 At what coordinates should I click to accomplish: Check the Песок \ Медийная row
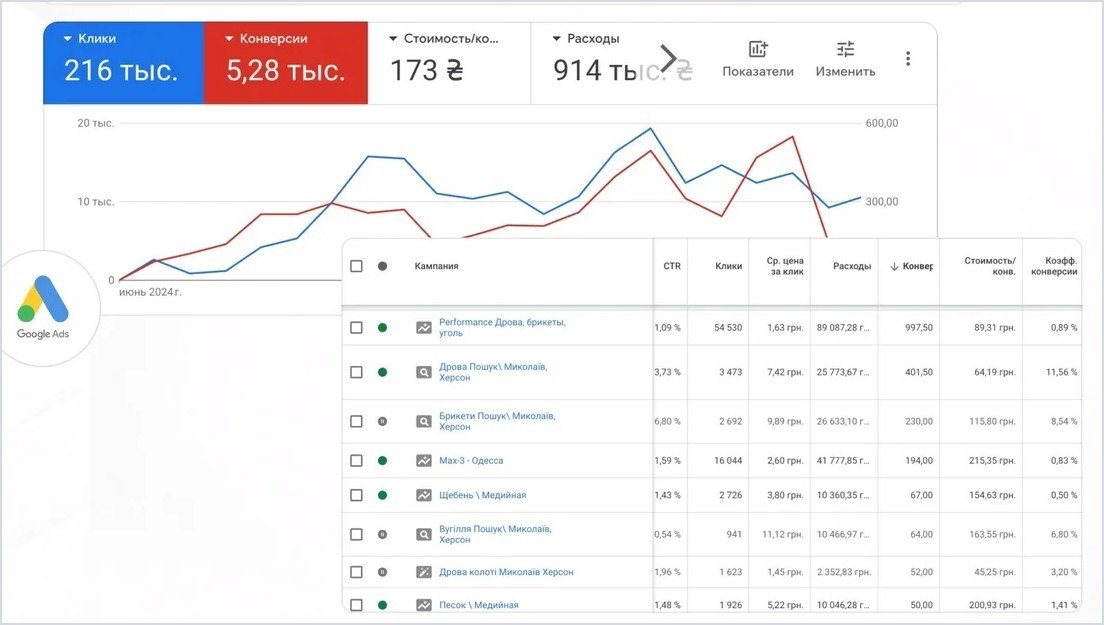pyautogui.click(x=356, y=605)
